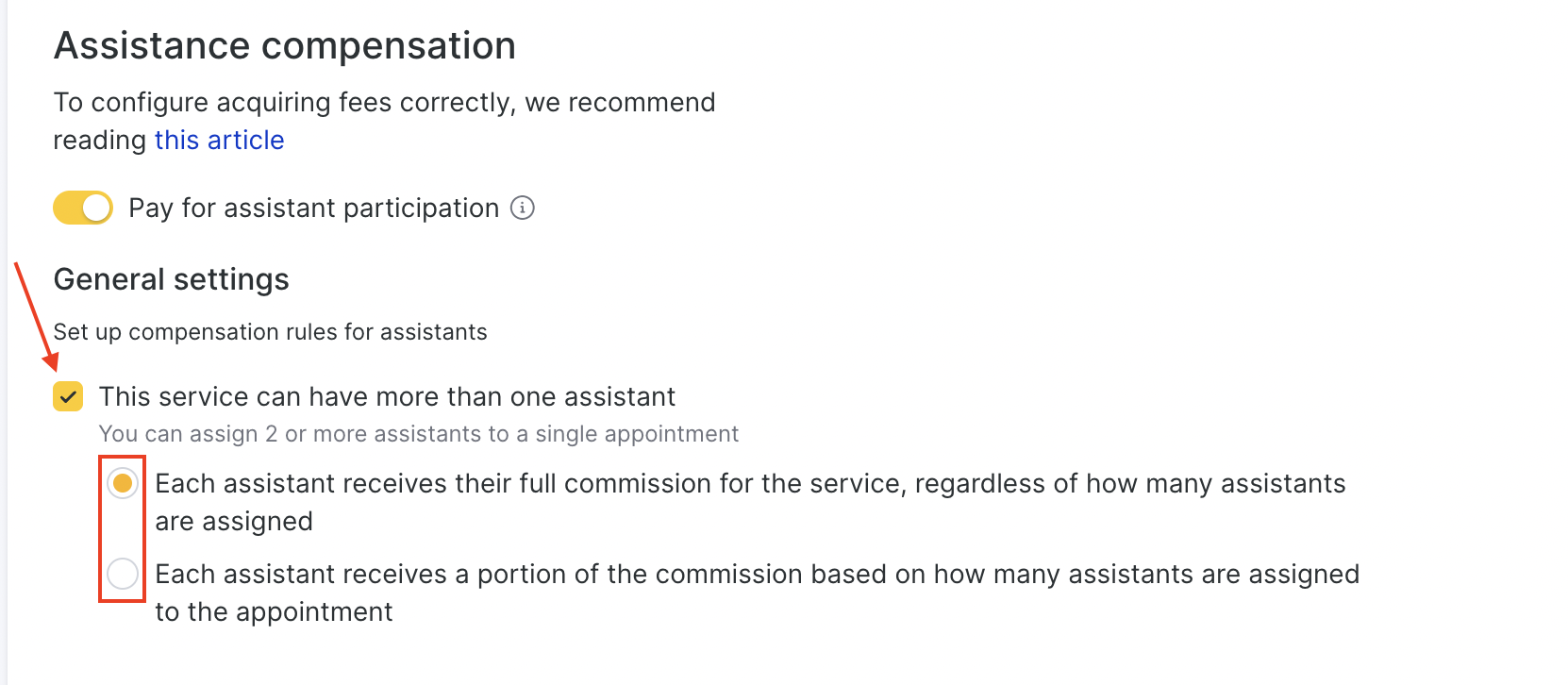
Task: Click the word 'reading' before the article link
Action: tap(99, 140)
